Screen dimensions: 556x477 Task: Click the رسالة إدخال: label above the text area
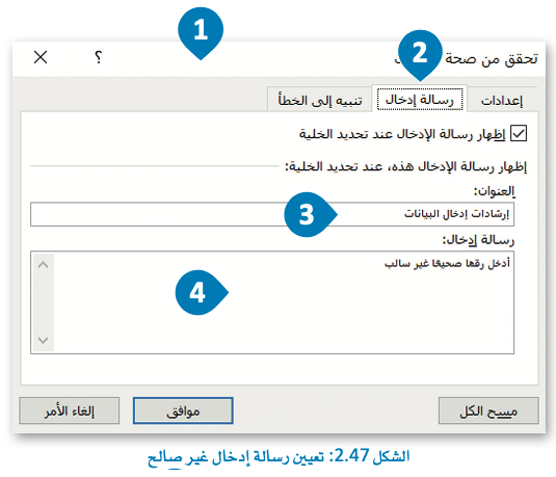478,240
